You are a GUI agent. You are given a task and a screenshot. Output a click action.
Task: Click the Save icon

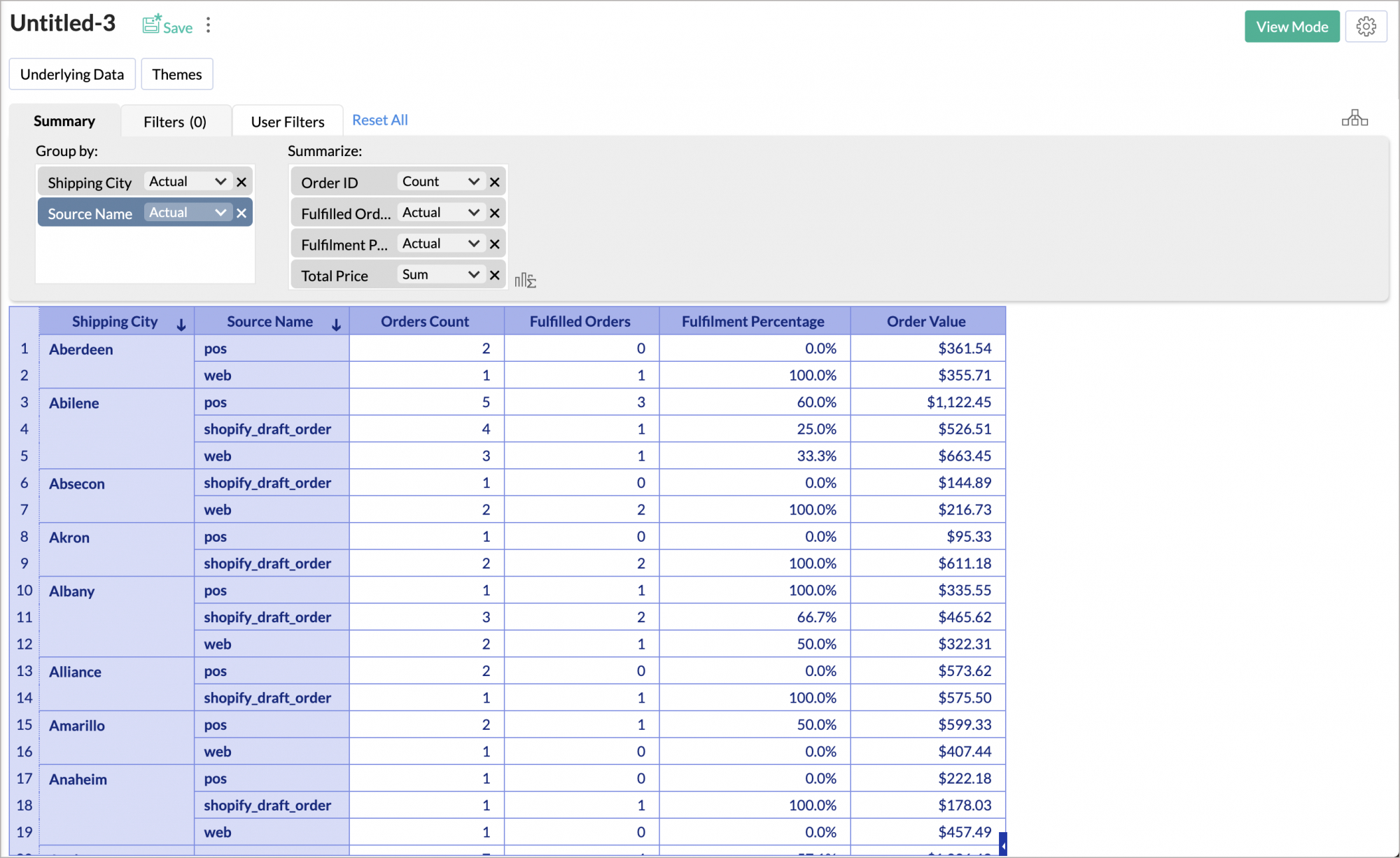point(152,25)
